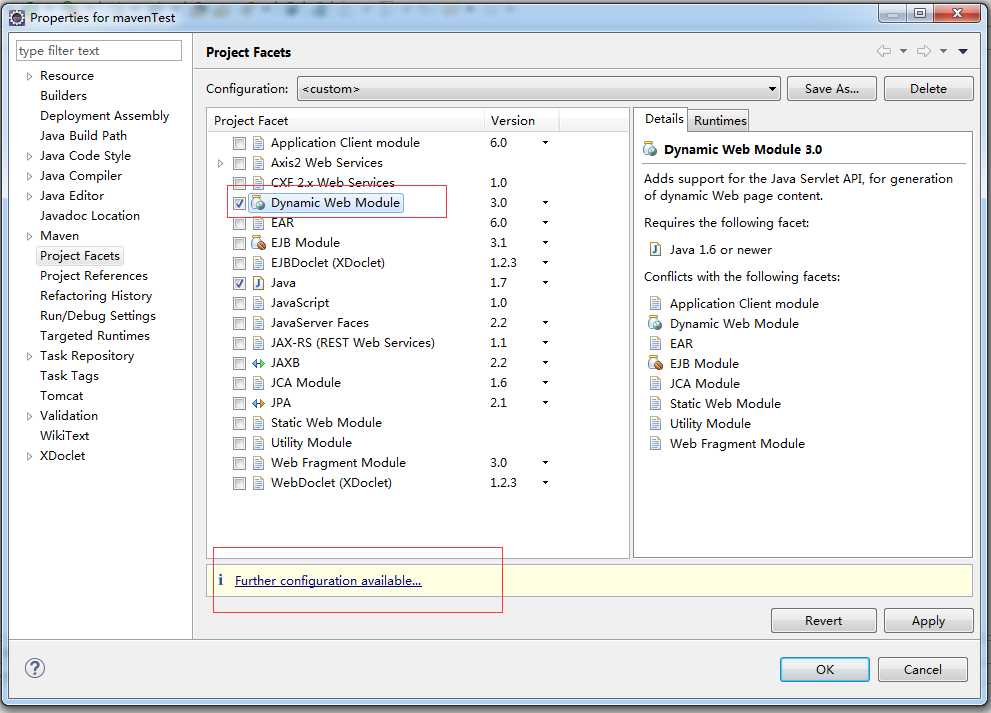Image resolution: width=991 pixels, height=713 pixels.
Task: Click the Project Facet column header
Action: (x=345, y=120)
